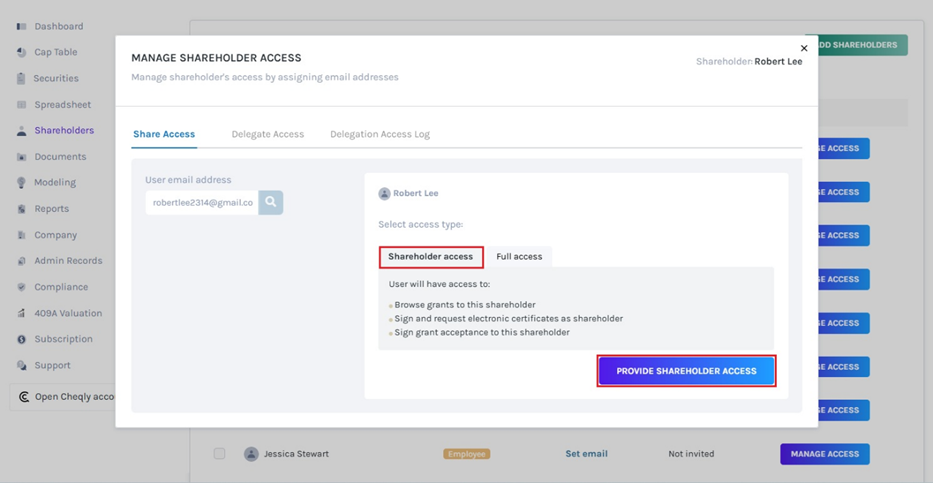Click Set email link for Jessica Stewart

pyautogui.click(x=586, y=454)
